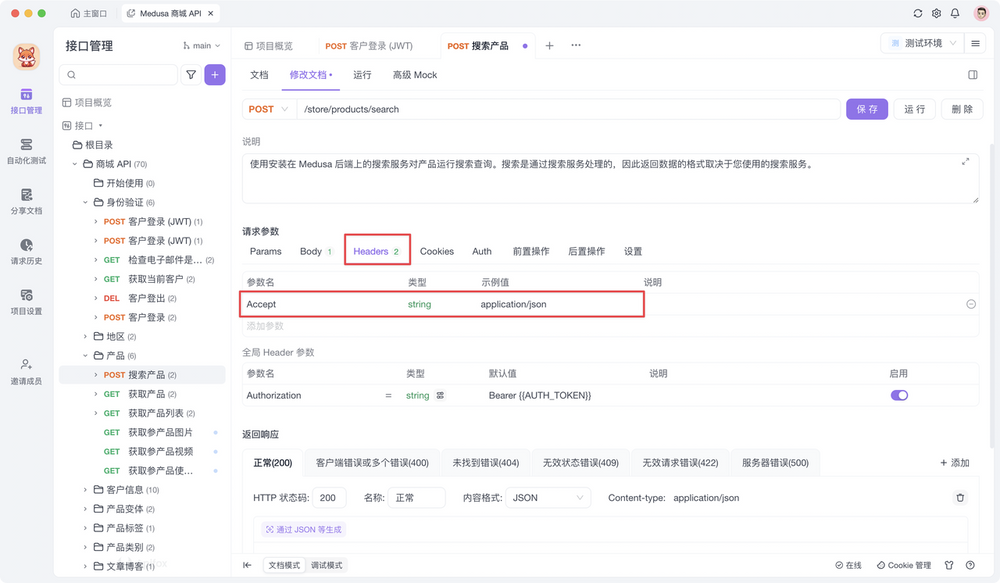Delete the 200 response via trash icon

point(959,497)
